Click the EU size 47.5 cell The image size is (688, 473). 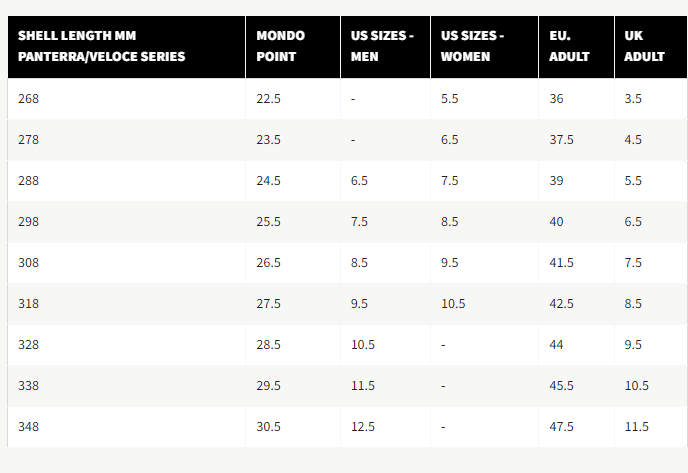tap(562, 427)
